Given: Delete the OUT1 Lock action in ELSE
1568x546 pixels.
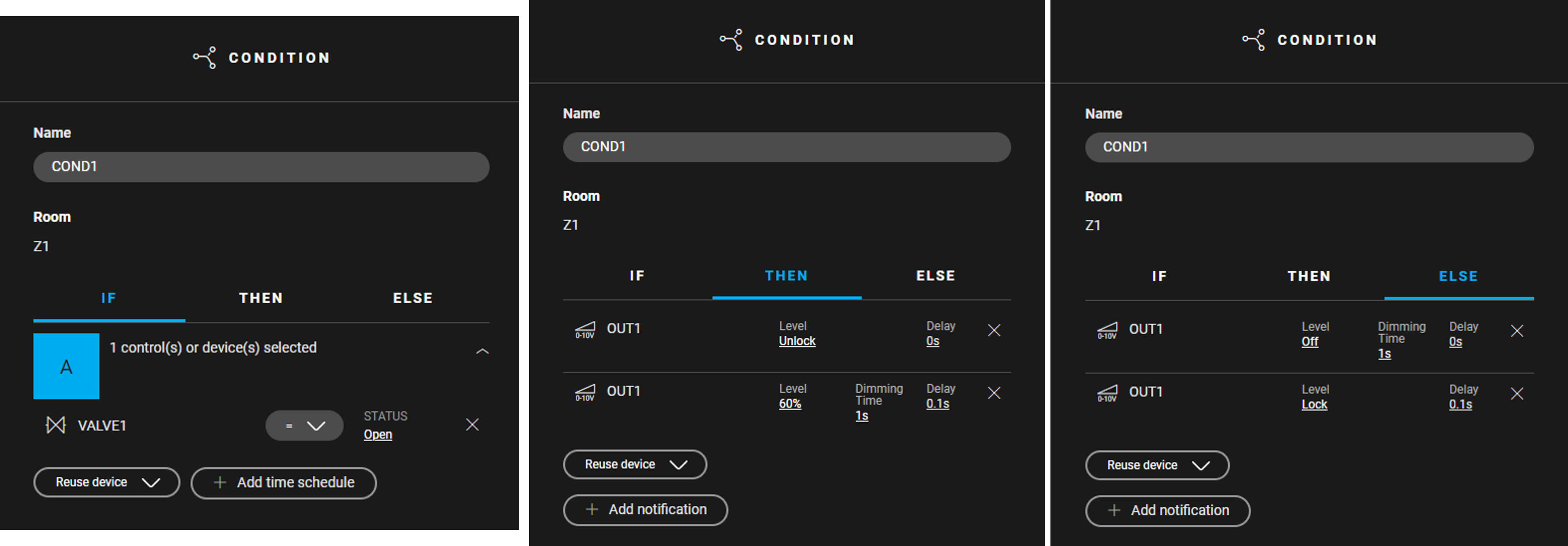Looking at the screenshot, I should pos(1517,393).
